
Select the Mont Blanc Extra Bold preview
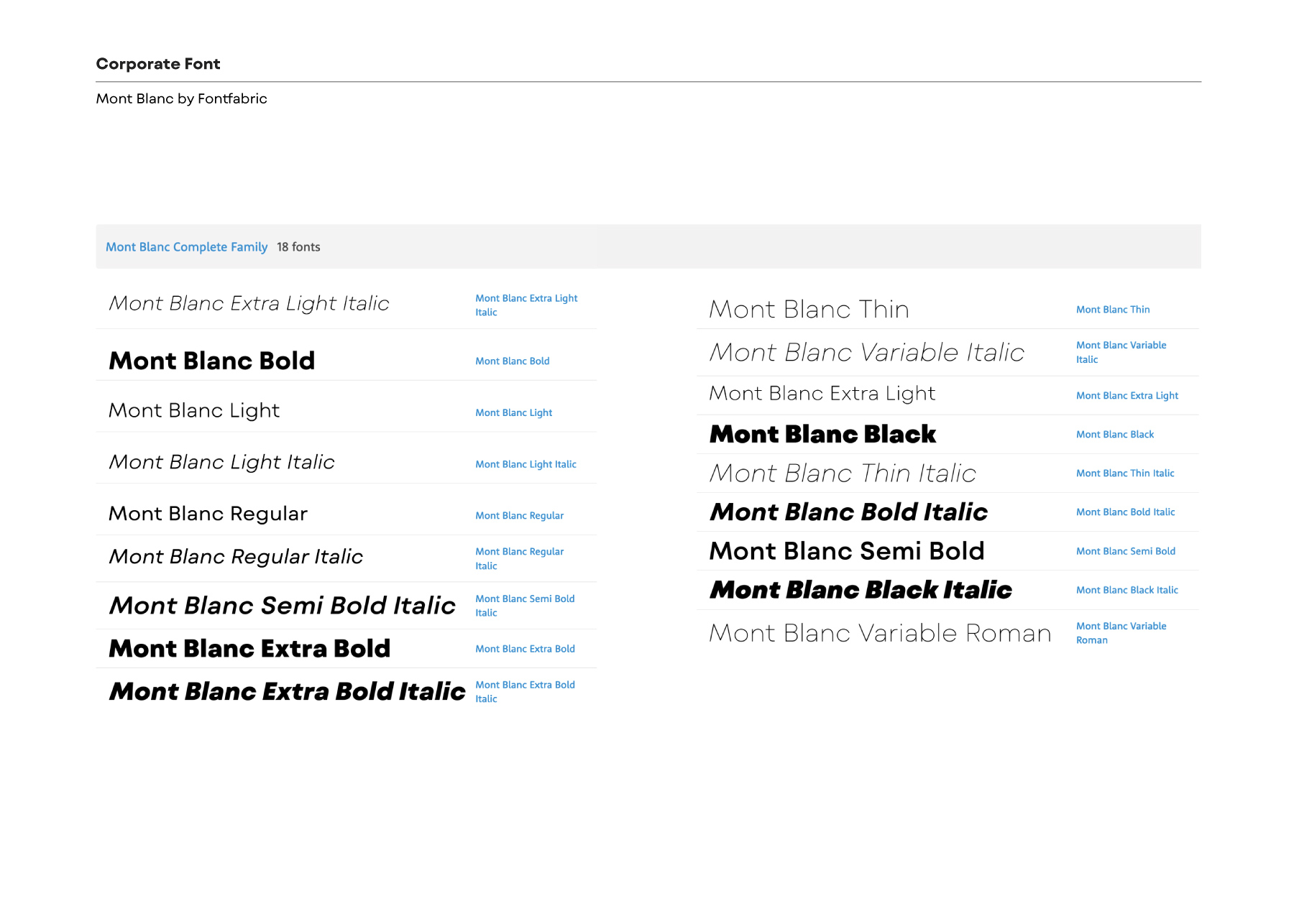(x=249, y=649)
